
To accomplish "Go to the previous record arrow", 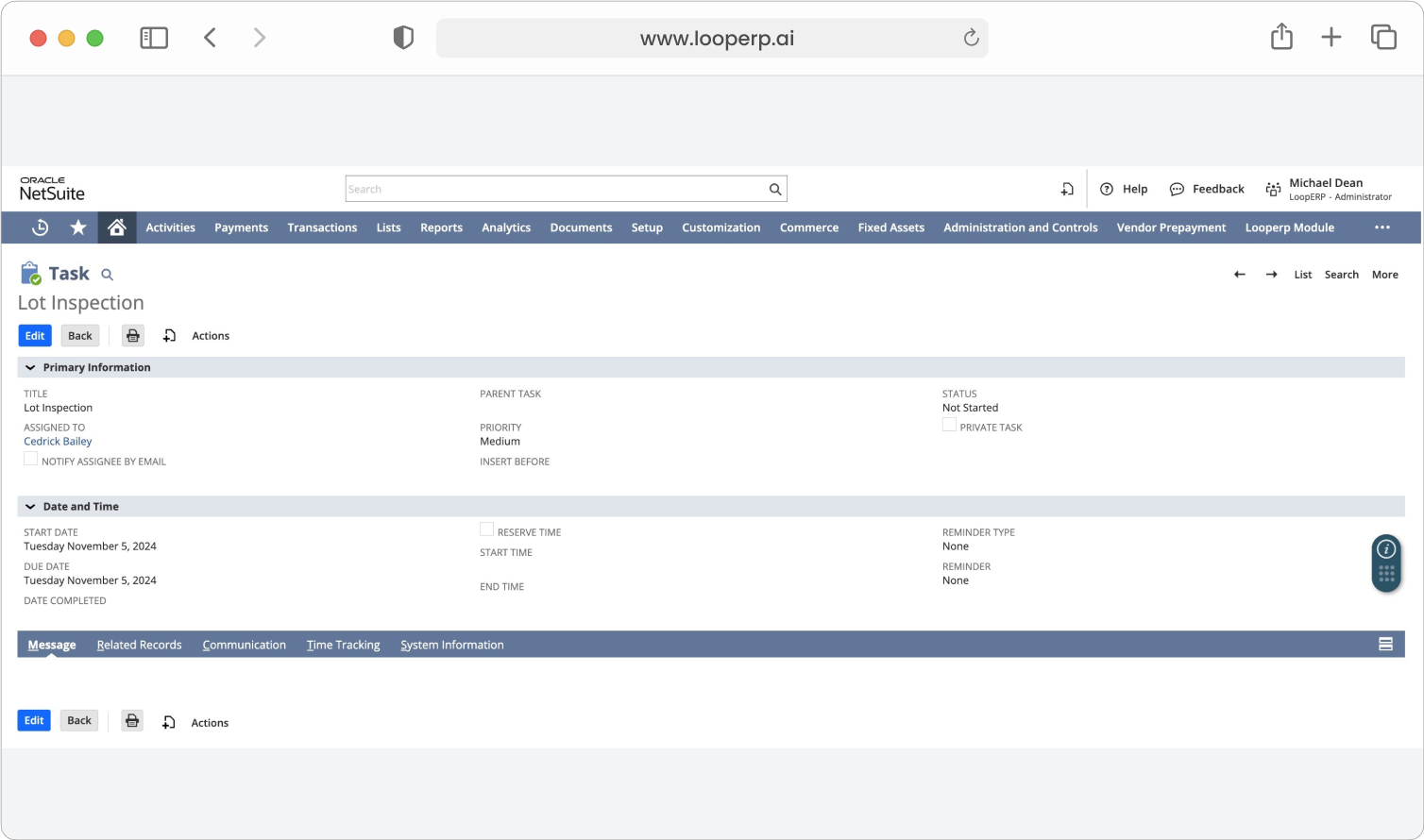I will (x=1240, y=275).
